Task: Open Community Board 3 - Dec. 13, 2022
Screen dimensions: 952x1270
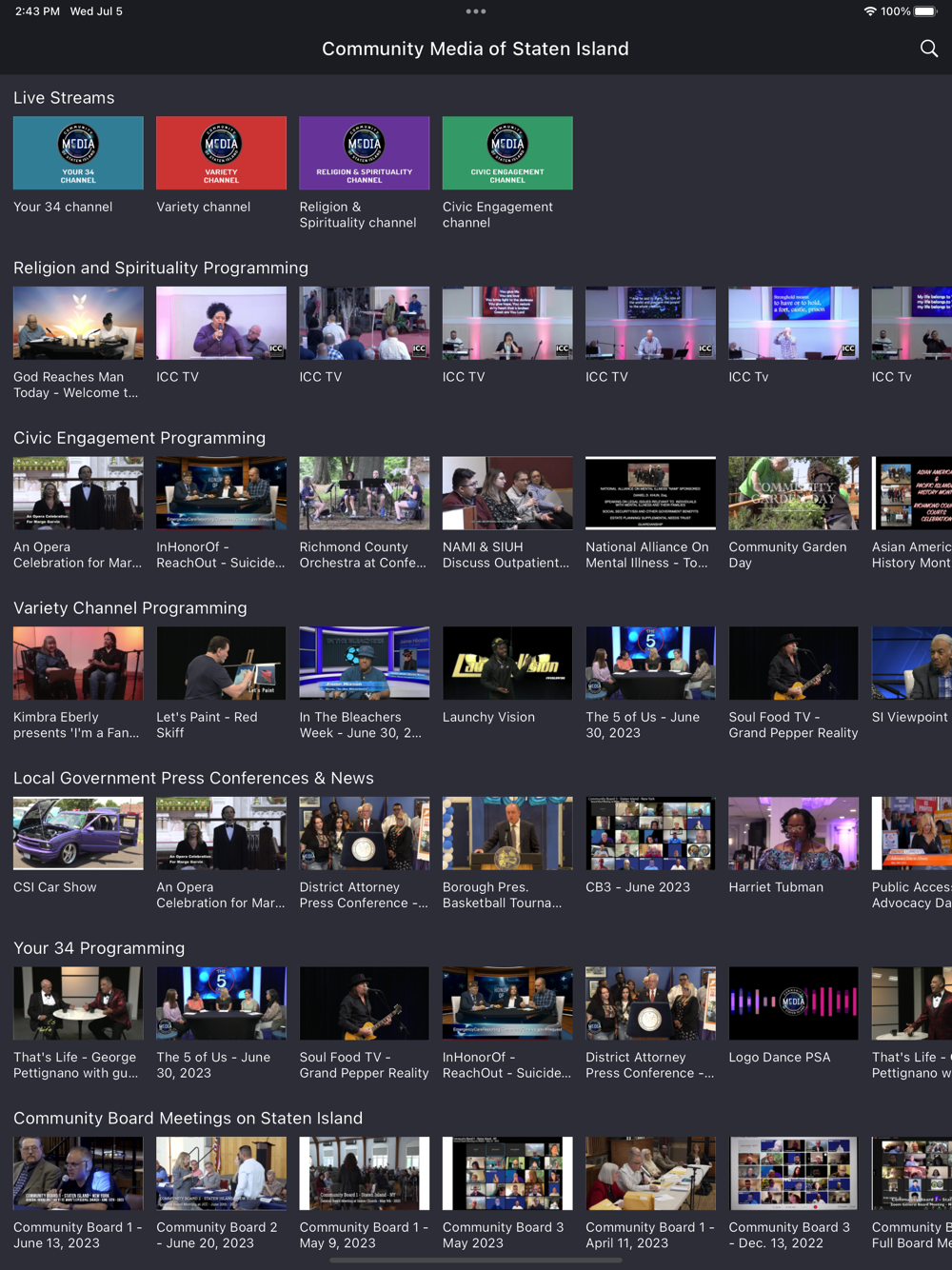Action: 794,1173
